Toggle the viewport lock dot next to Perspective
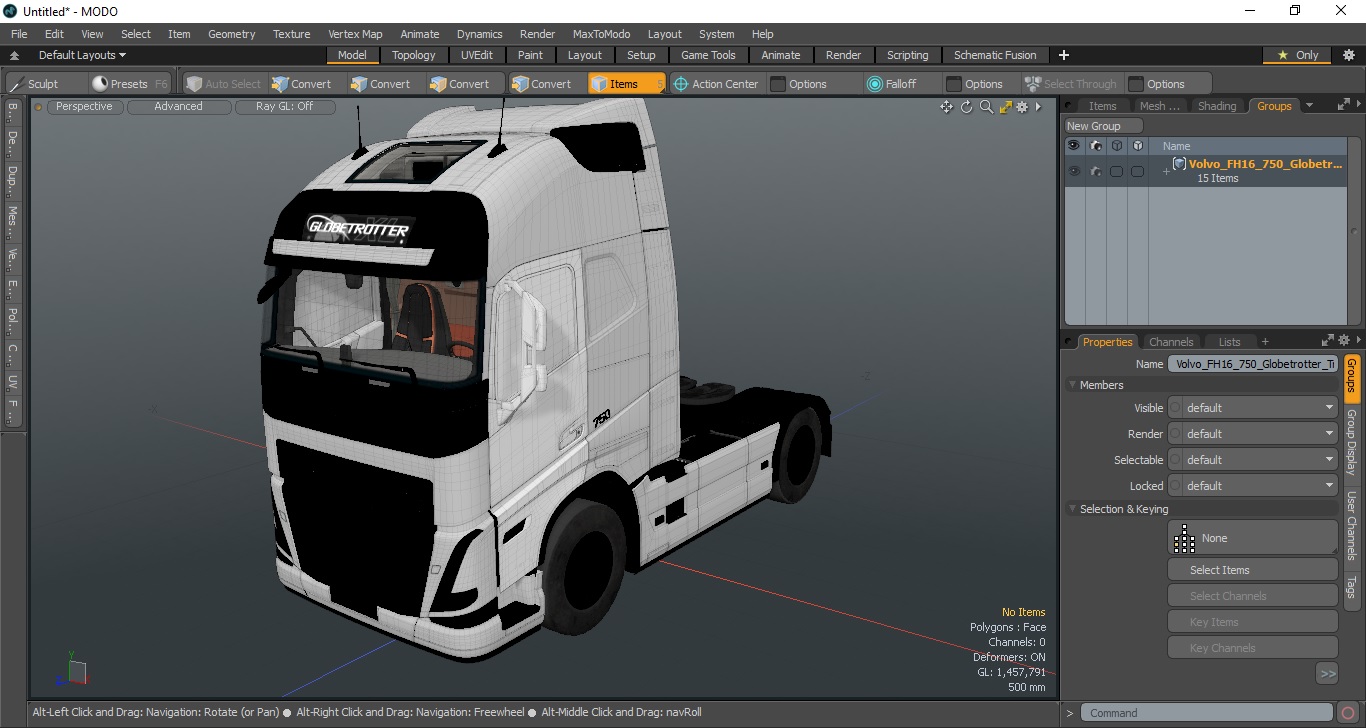This screenshot has width=1366, height=728. click(x=39, y=107)
